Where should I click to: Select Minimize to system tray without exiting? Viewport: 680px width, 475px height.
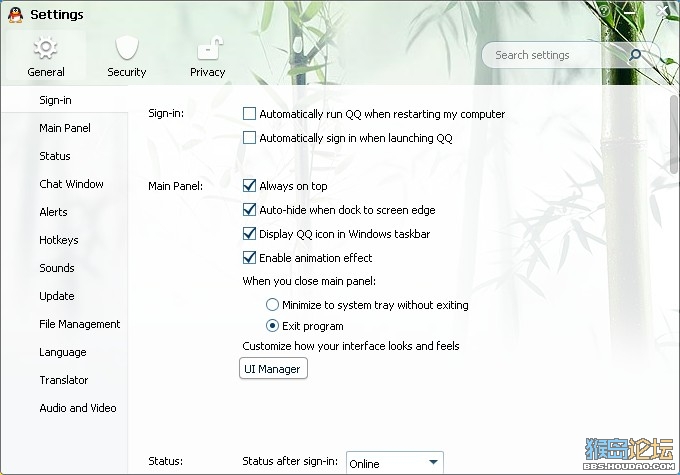272,305
